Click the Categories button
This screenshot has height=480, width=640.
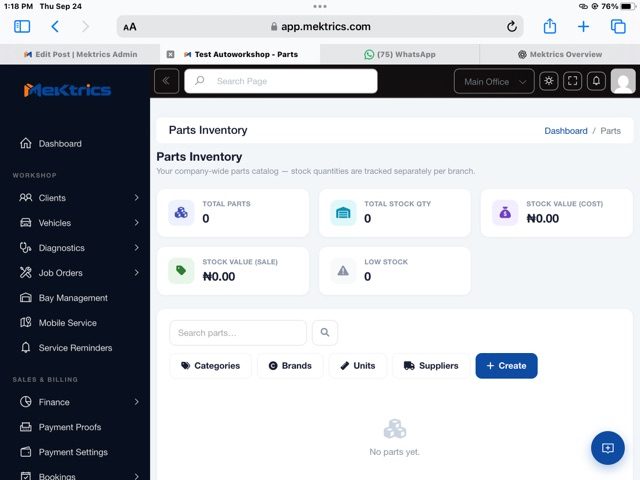pos(211,366)
